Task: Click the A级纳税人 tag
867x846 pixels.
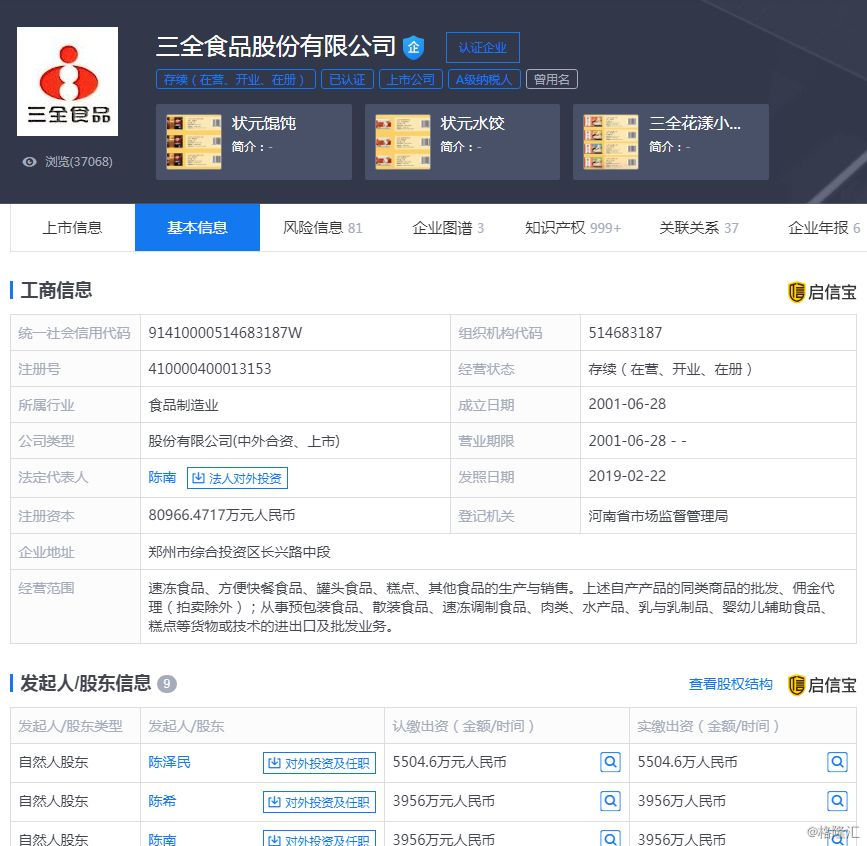Action: coord(484,80)
